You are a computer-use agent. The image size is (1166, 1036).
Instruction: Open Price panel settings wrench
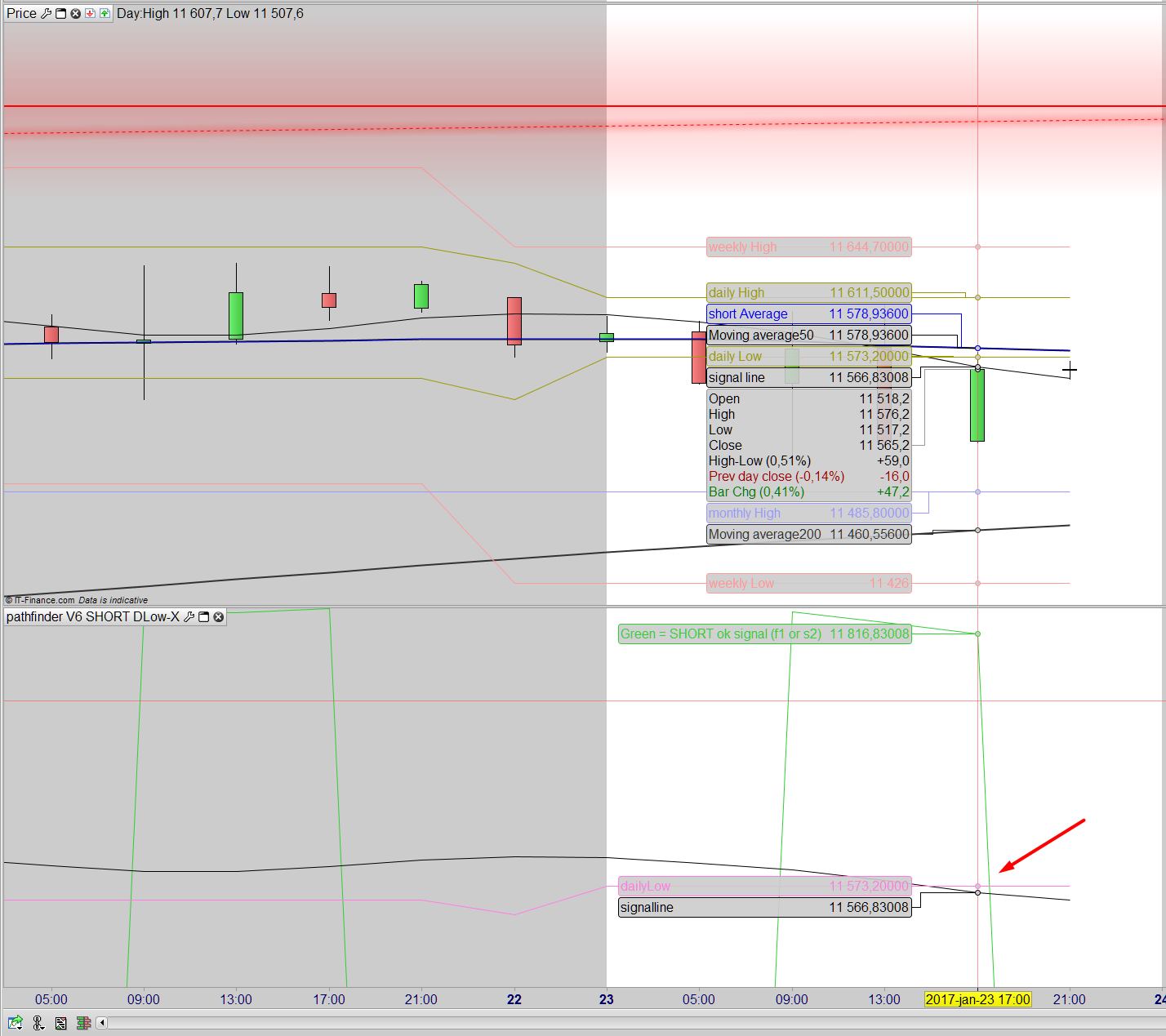(46, 13)
